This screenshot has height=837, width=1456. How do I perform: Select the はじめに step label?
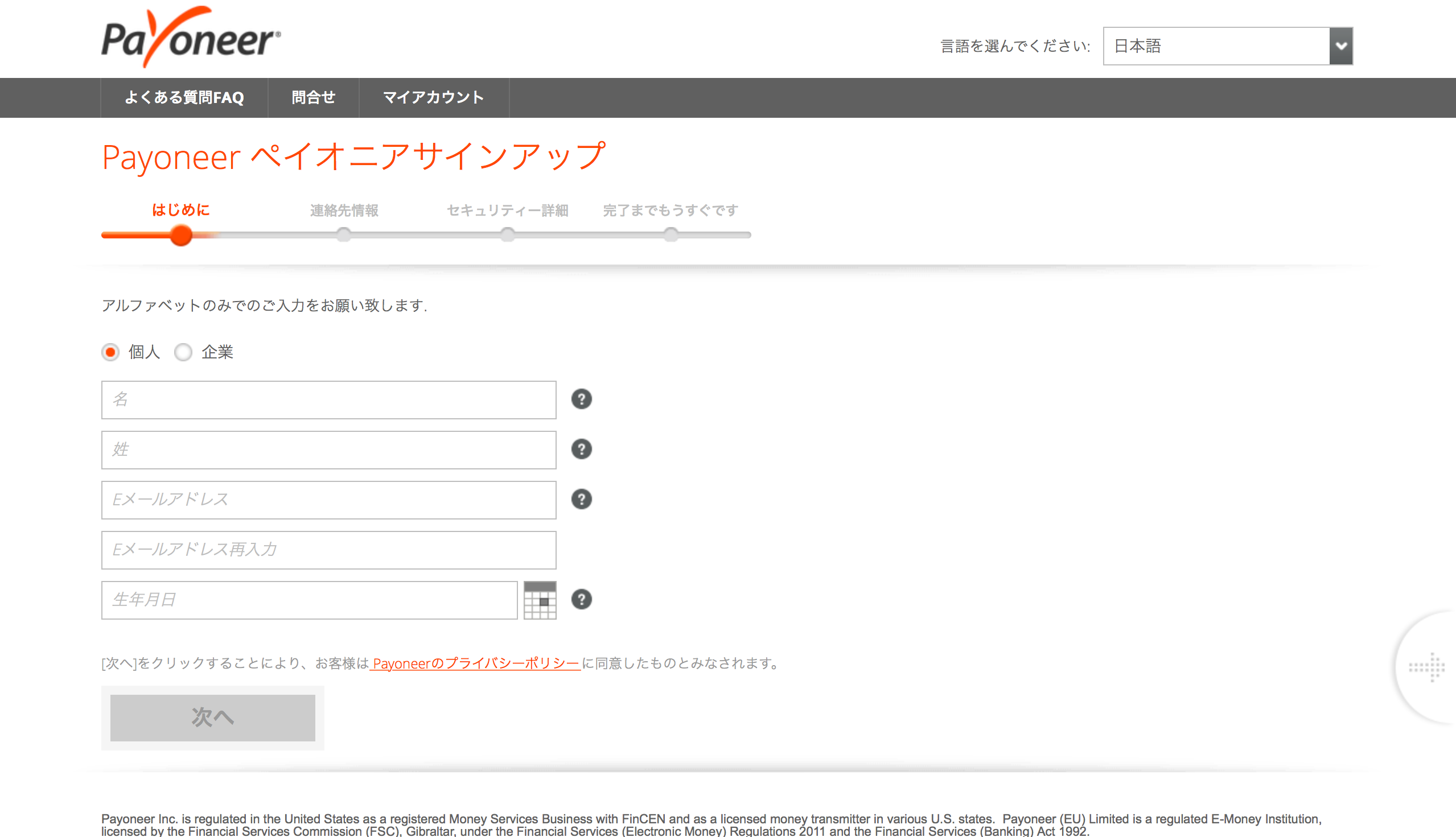click(181, 210)
